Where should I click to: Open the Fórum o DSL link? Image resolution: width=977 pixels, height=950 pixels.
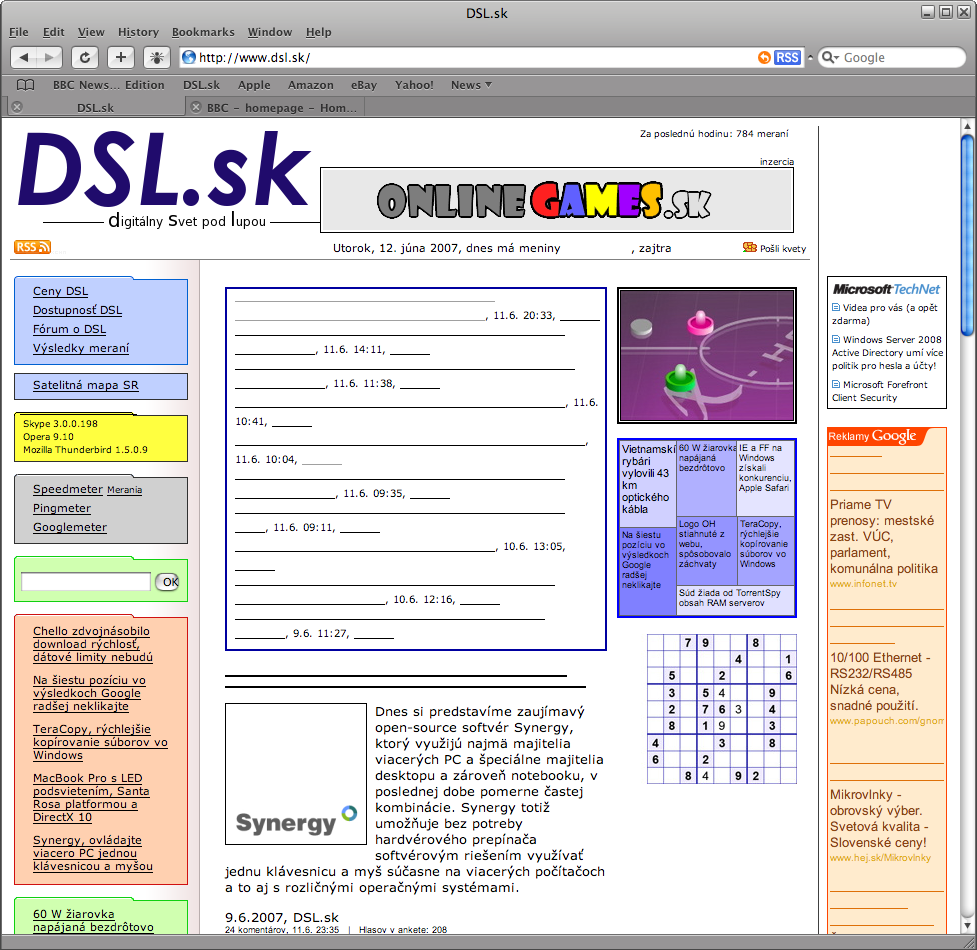69,329
